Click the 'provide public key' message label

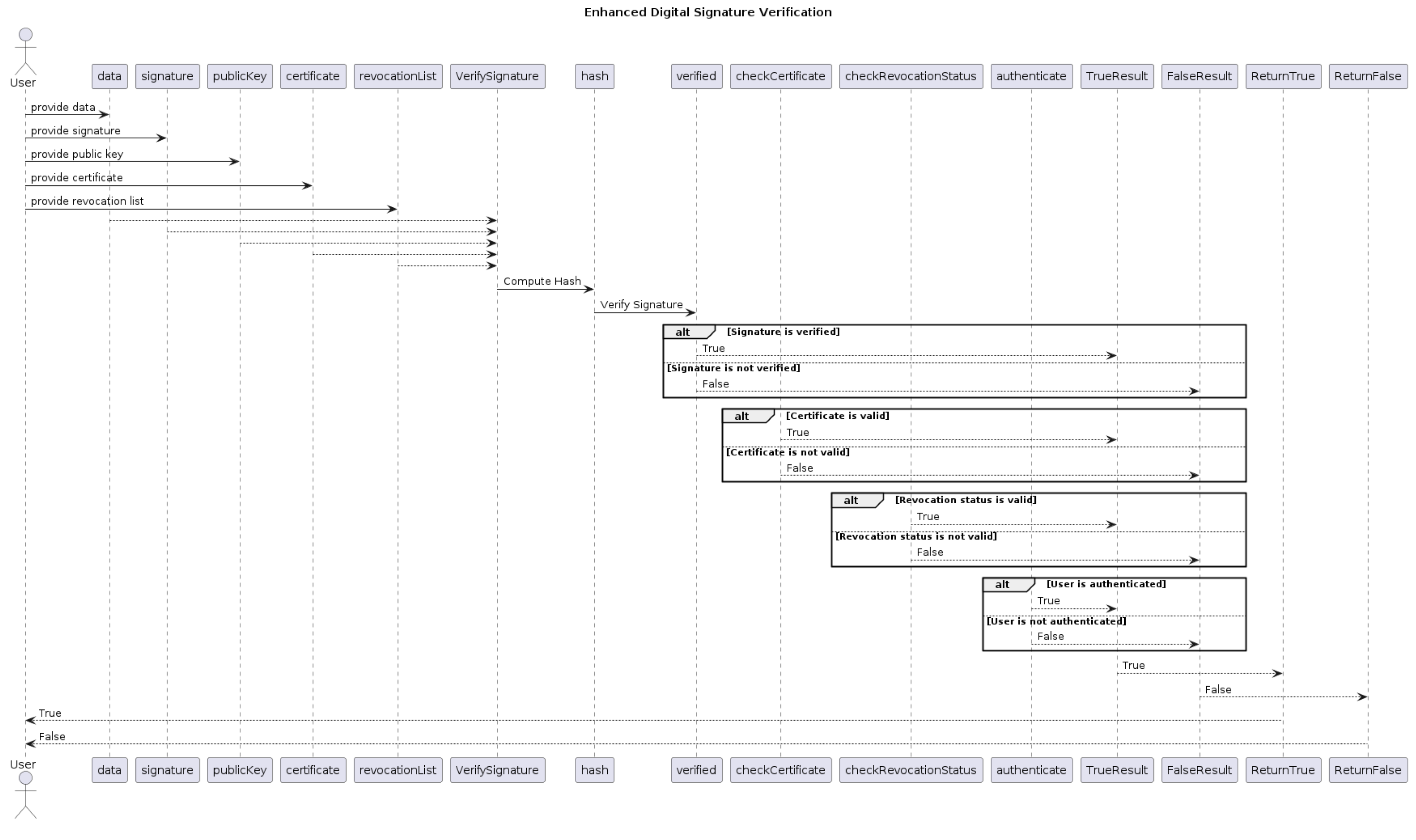tap(77, 154)
